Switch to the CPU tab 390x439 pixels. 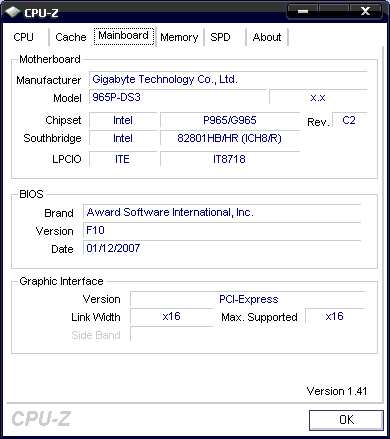(24, 37)
